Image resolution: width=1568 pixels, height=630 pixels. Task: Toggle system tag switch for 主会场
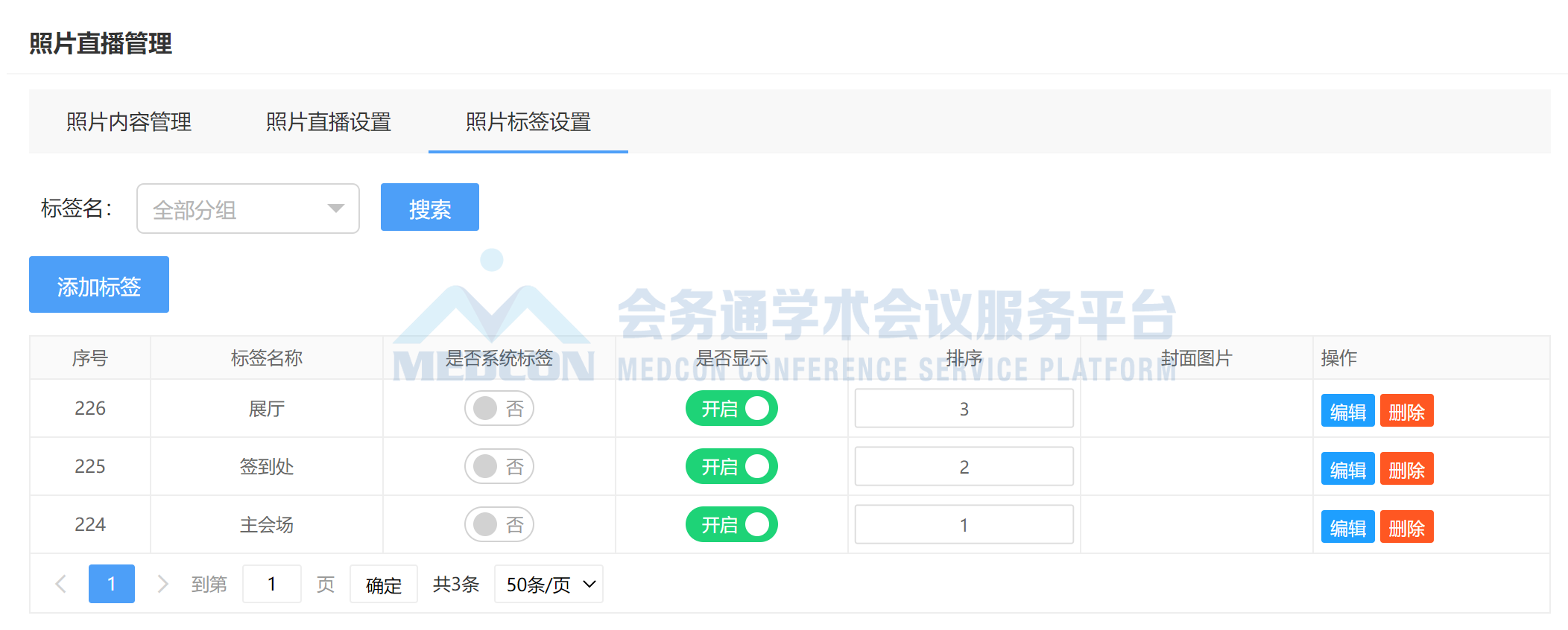point(499,524)
